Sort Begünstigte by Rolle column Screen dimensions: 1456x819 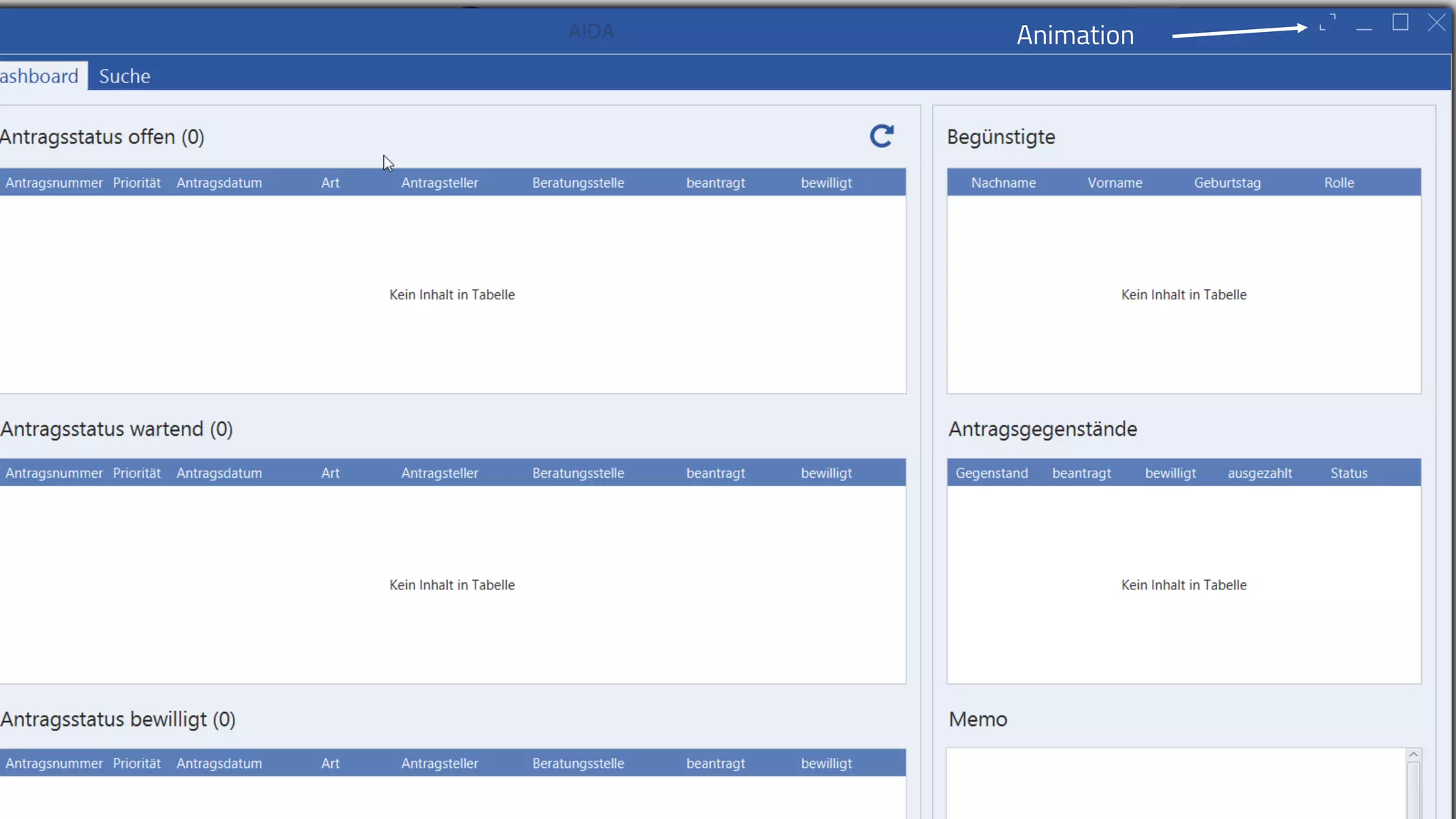tap(1339, 183)
